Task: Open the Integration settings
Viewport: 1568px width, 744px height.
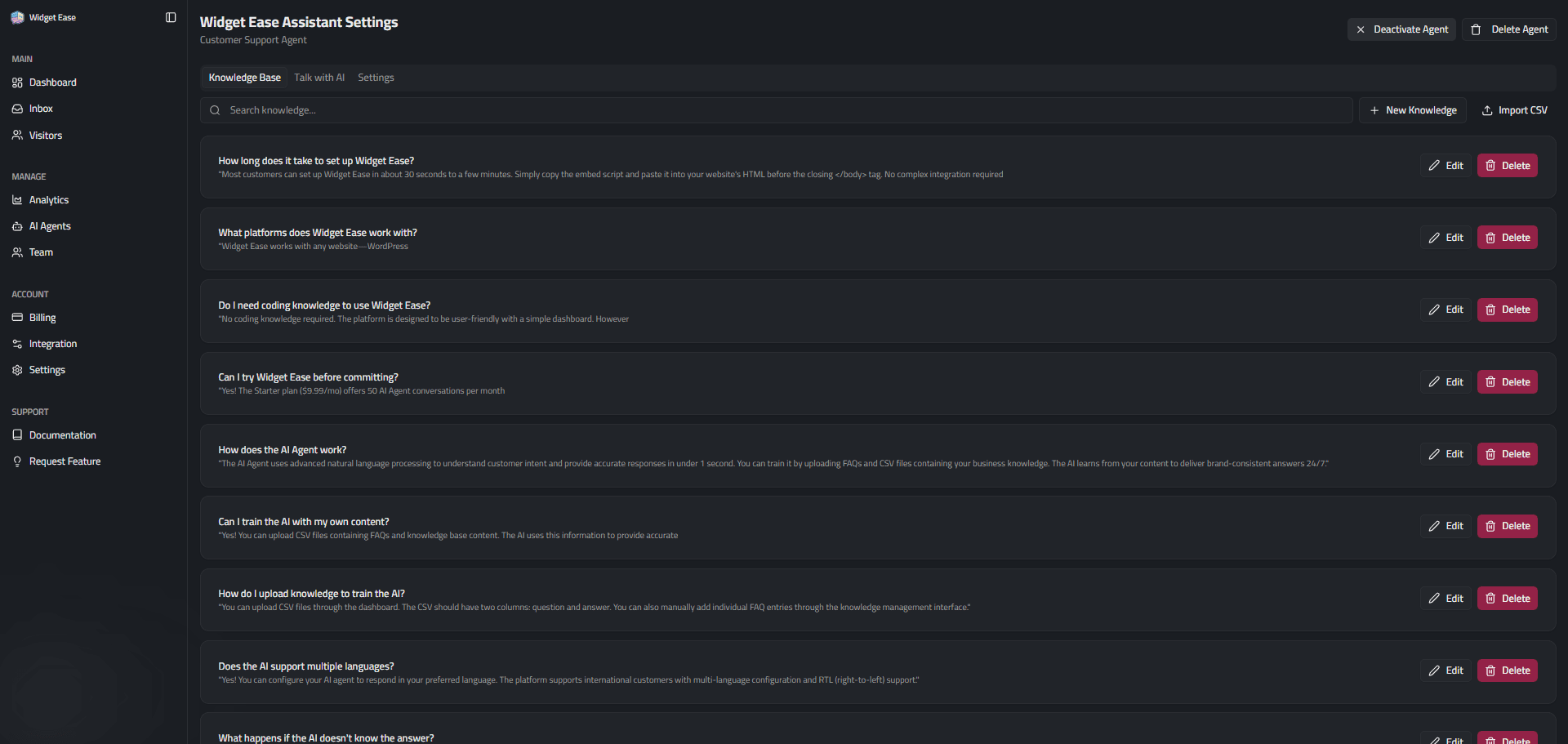Action: click(53, 343)
